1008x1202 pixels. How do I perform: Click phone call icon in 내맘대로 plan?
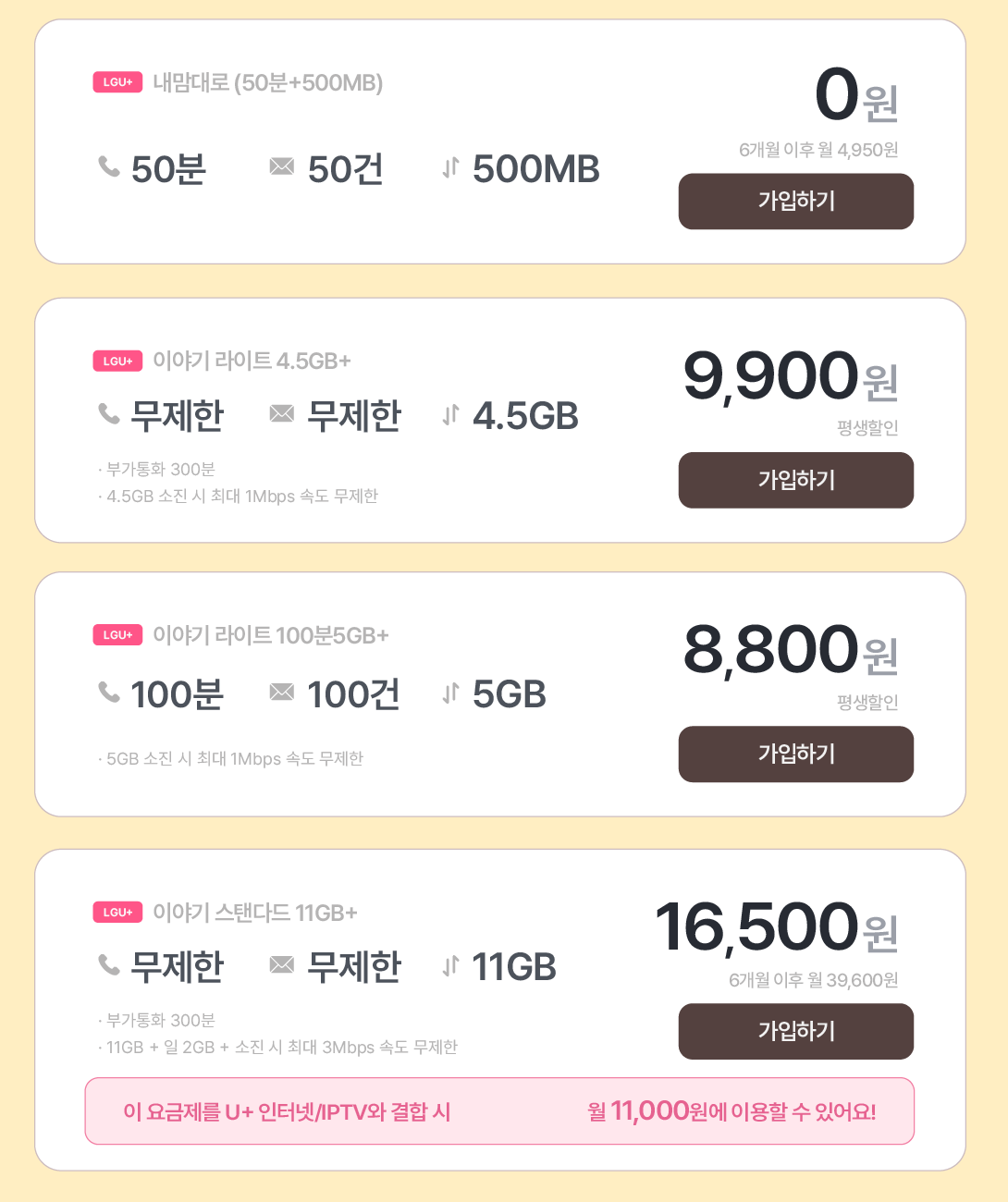pos(109,167)
